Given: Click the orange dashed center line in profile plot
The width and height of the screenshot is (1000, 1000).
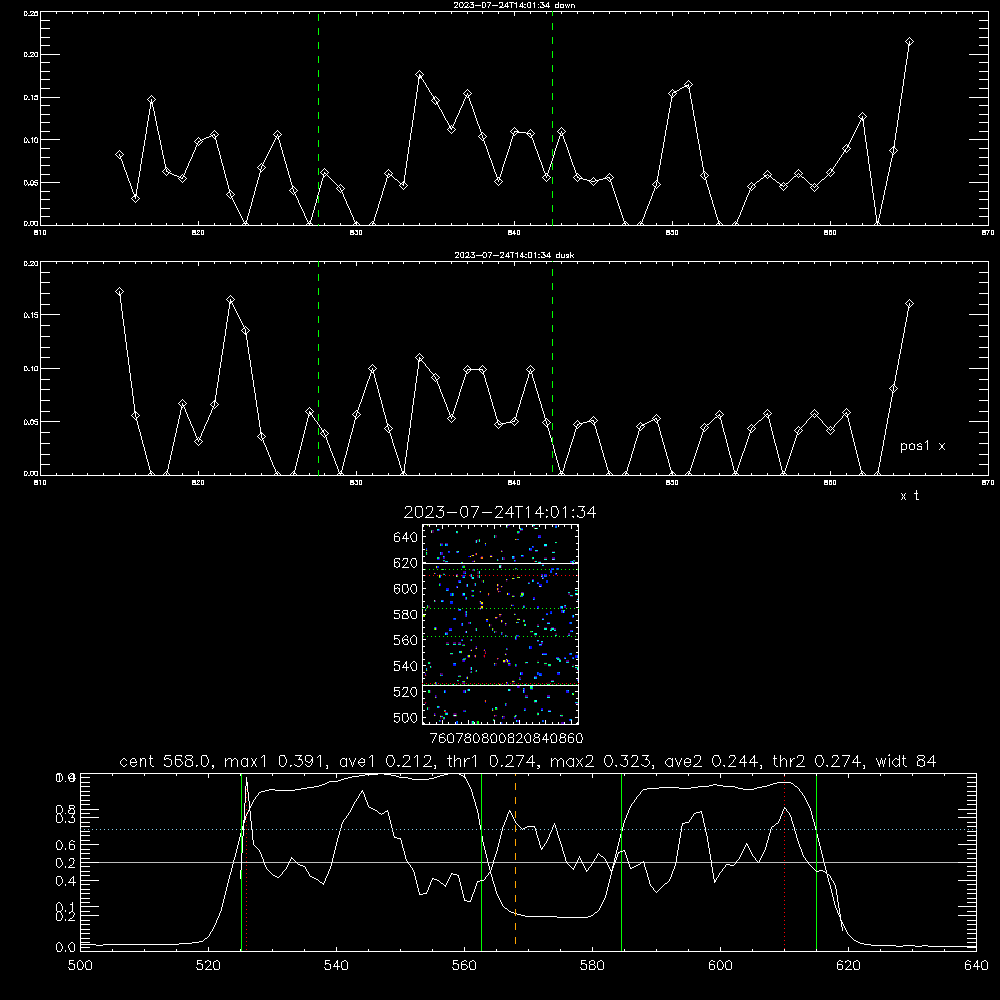Looking at the screenshot, I should (x=515, y=861).
